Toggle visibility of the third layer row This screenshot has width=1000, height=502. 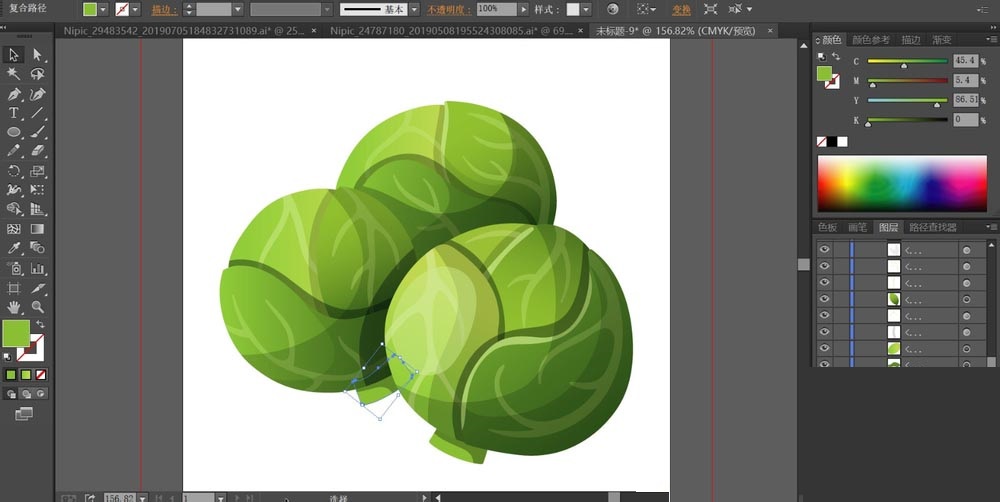click(x=824, y=283)
